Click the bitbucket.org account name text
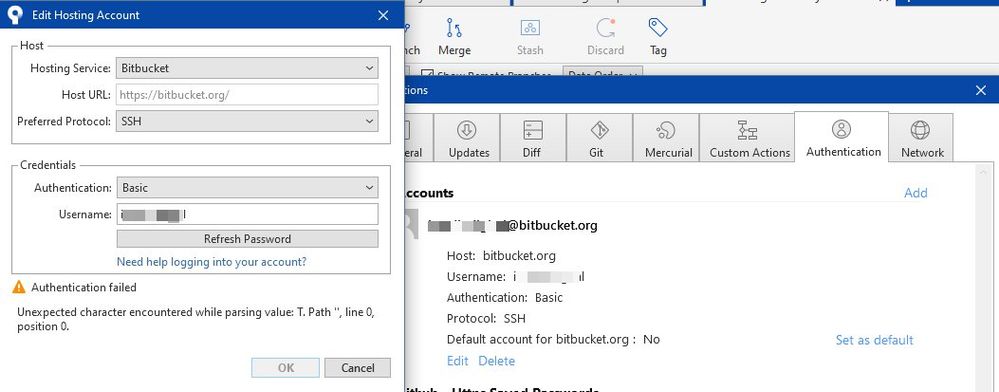This screenshot has height=392, width=999. (x=512, y=225)
